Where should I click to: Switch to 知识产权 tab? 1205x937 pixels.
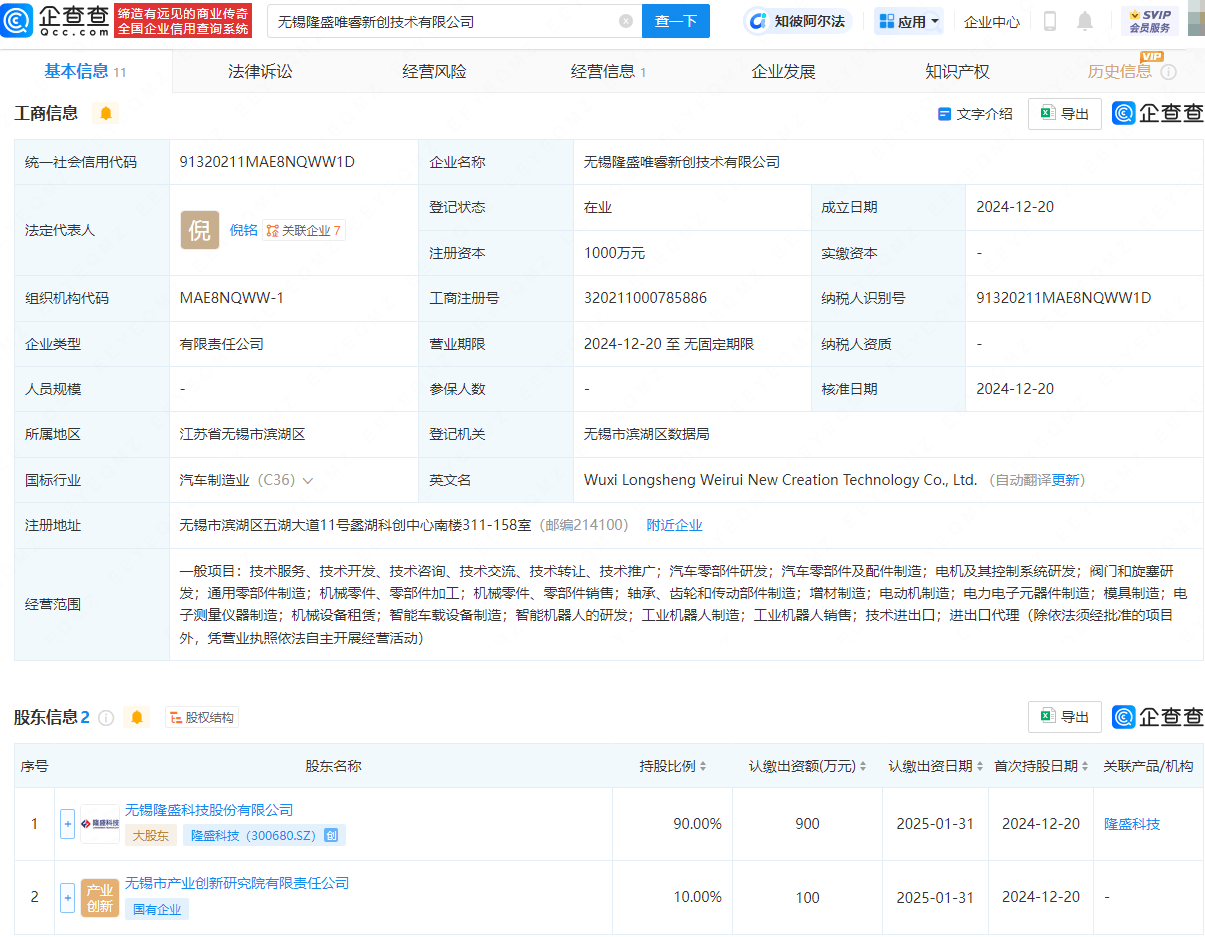(957, 72)
